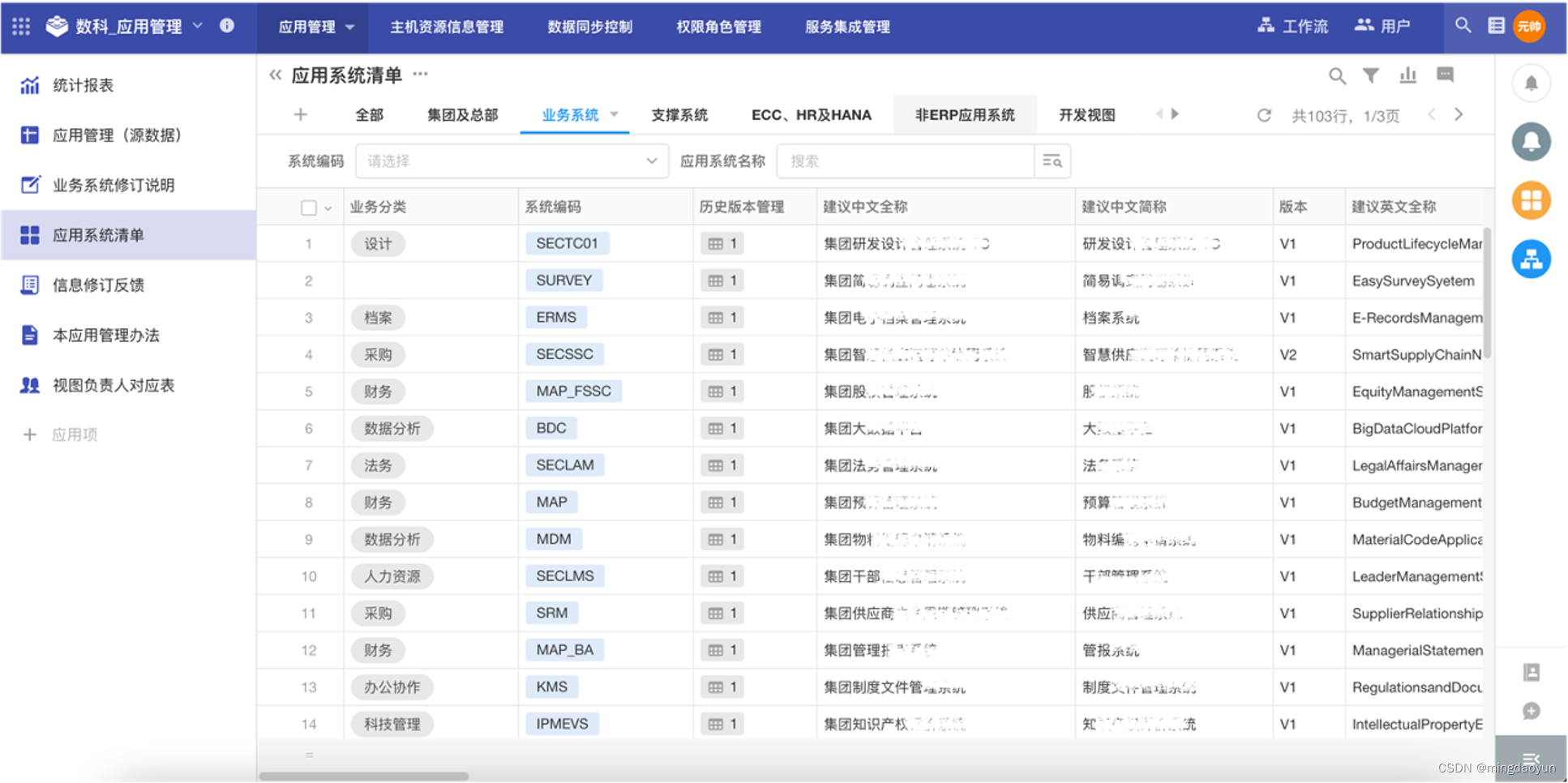Click the 应用系统名称 search input
1568x783 pixels.
(x=905, y=161)
